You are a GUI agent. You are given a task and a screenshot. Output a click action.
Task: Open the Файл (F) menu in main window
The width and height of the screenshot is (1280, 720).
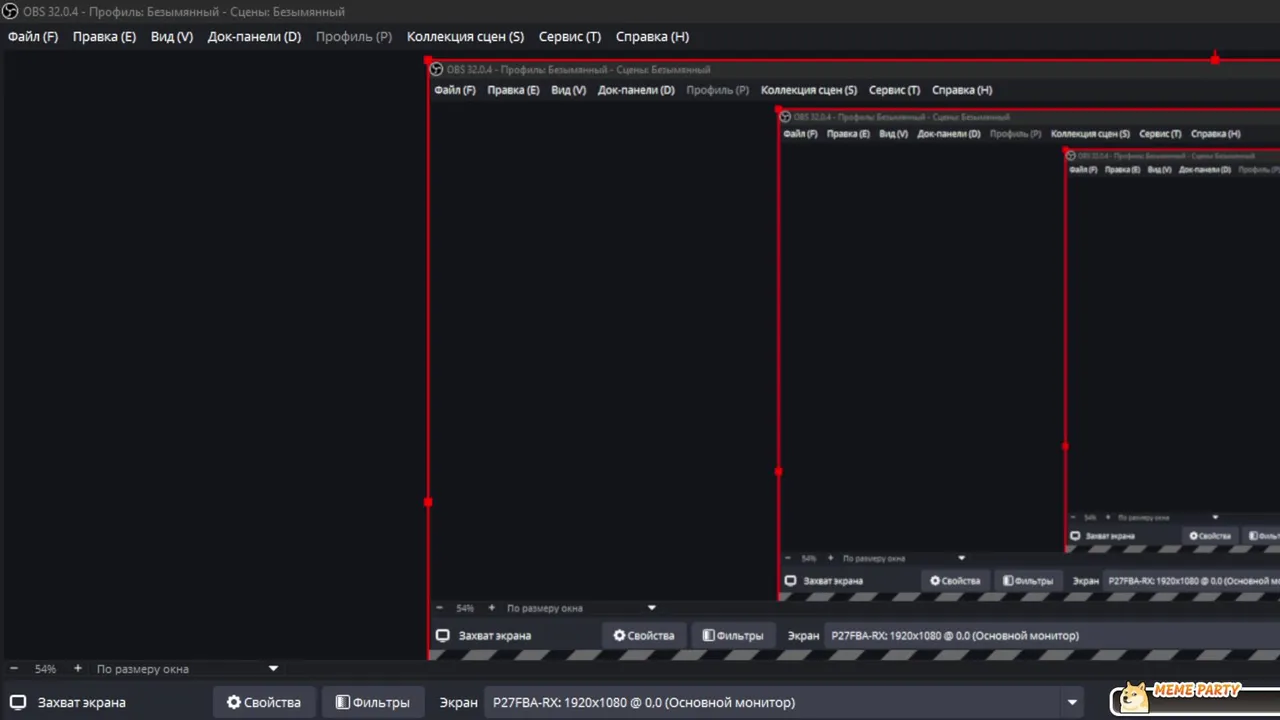point(33,36)
